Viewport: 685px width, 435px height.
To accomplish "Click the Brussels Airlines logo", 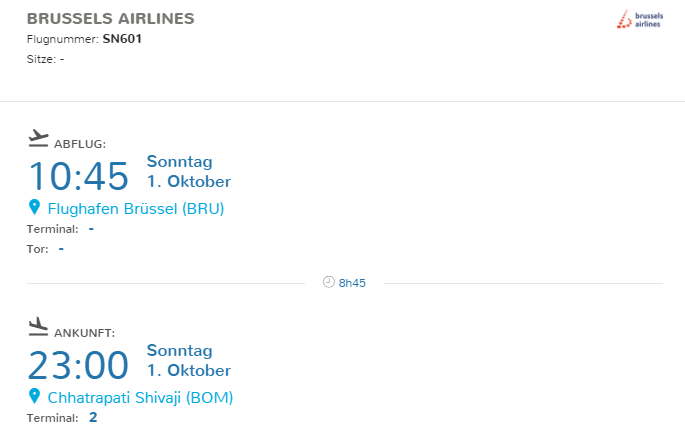I will tap(639, 19).
